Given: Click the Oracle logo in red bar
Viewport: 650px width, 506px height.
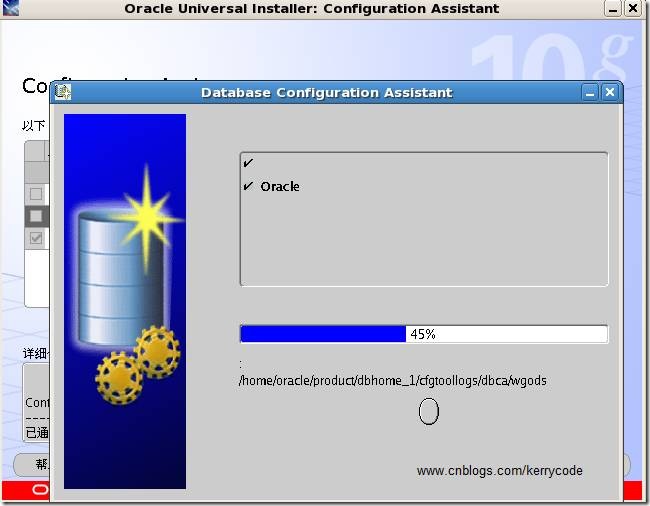Looking at the screenshot, I should tap(40, 490).
